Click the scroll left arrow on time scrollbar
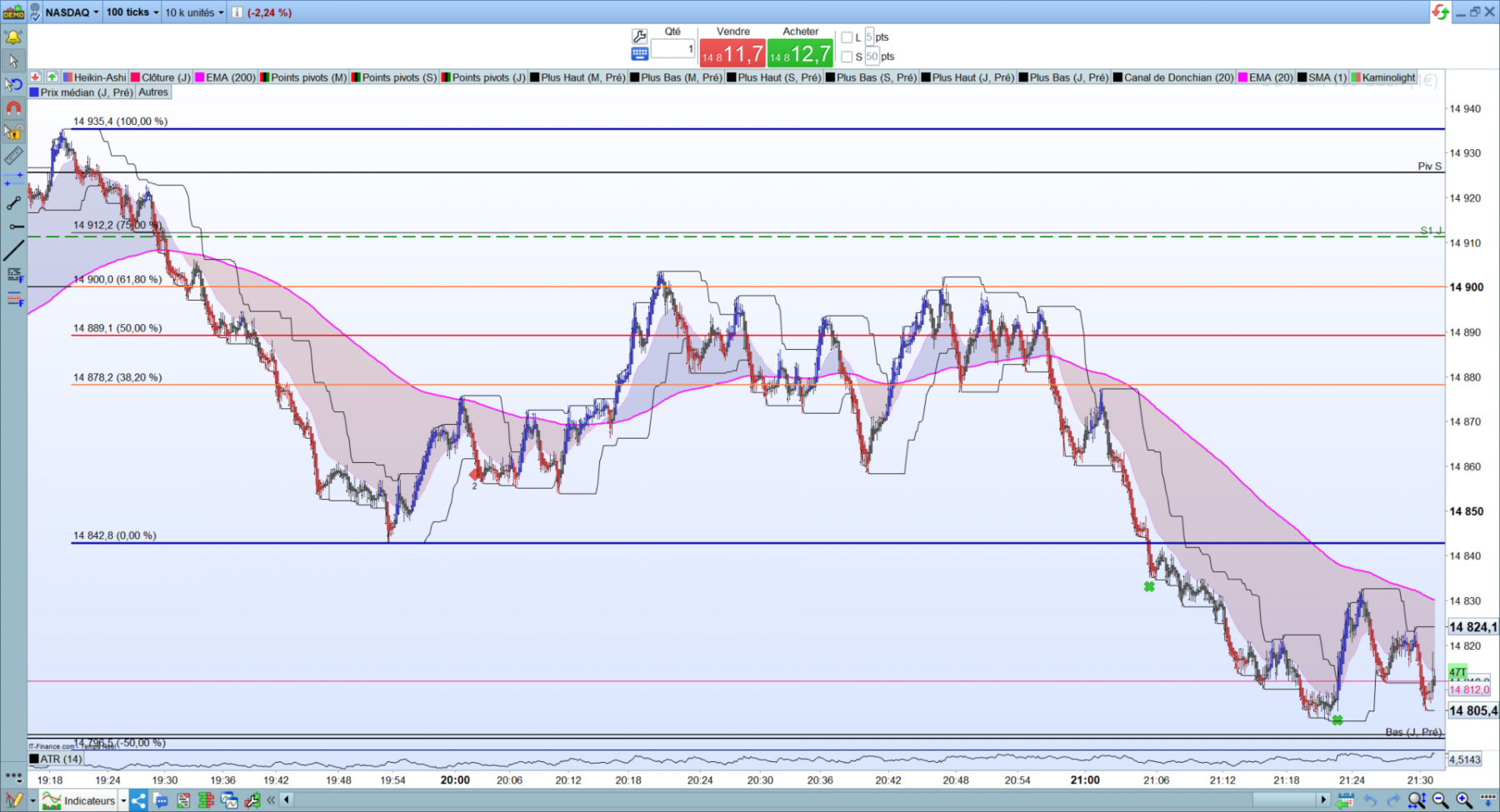 click(287, 800)
